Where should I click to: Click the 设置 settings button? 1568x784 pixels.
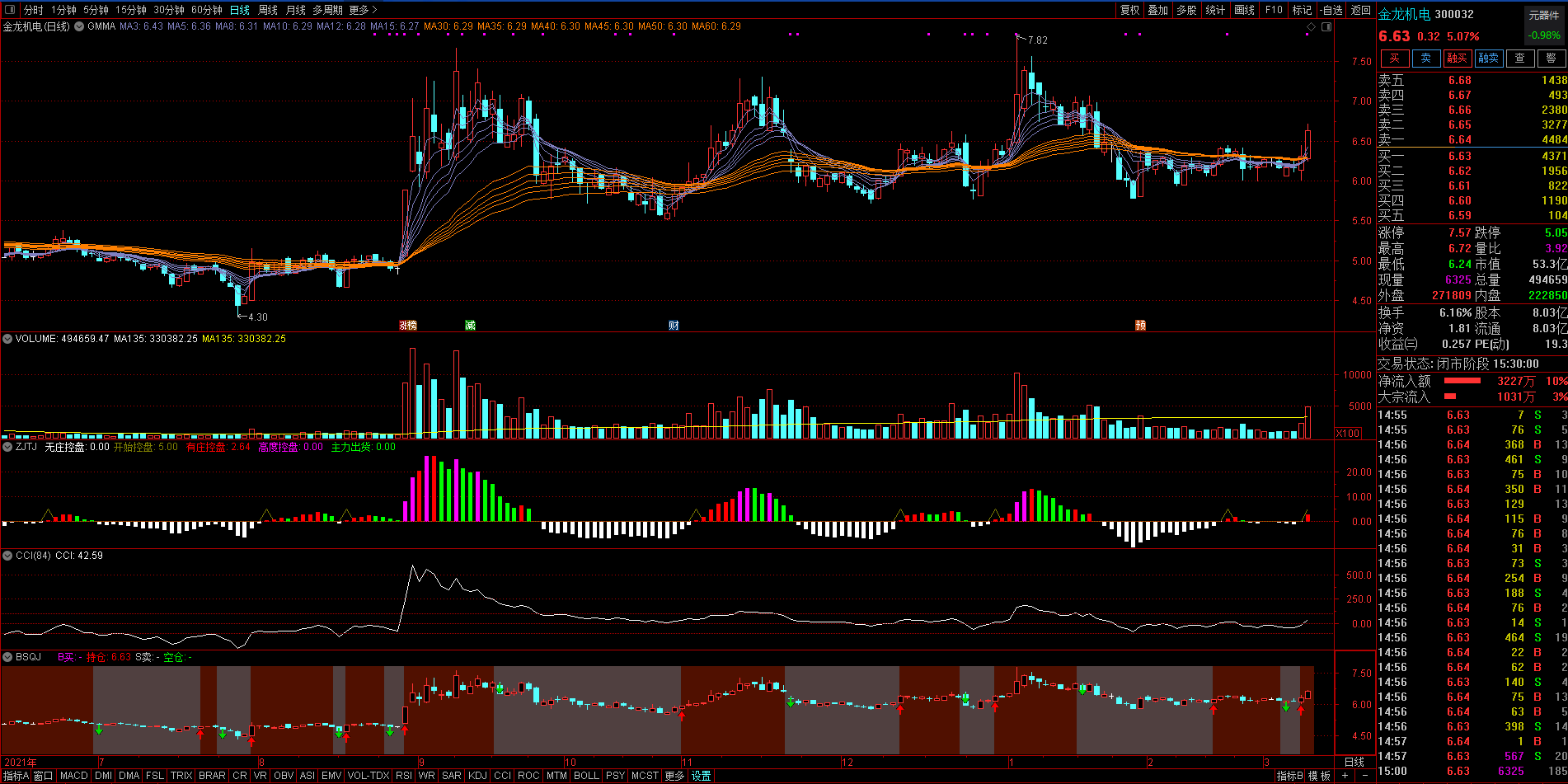[701, 776]
